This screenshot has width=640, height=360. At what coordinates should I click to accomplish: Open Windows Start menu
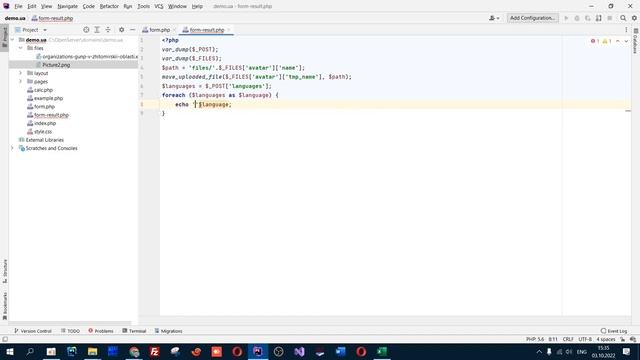click(x=10, y=351)
